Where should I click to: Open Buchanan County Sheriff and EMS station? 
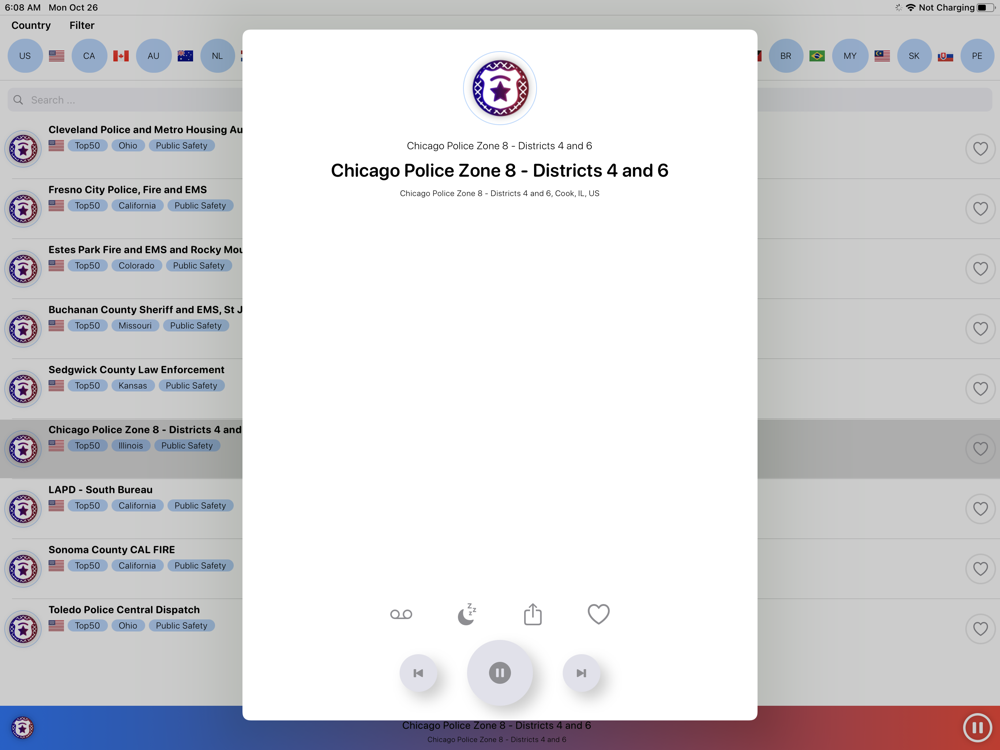[x=145, y=309]
